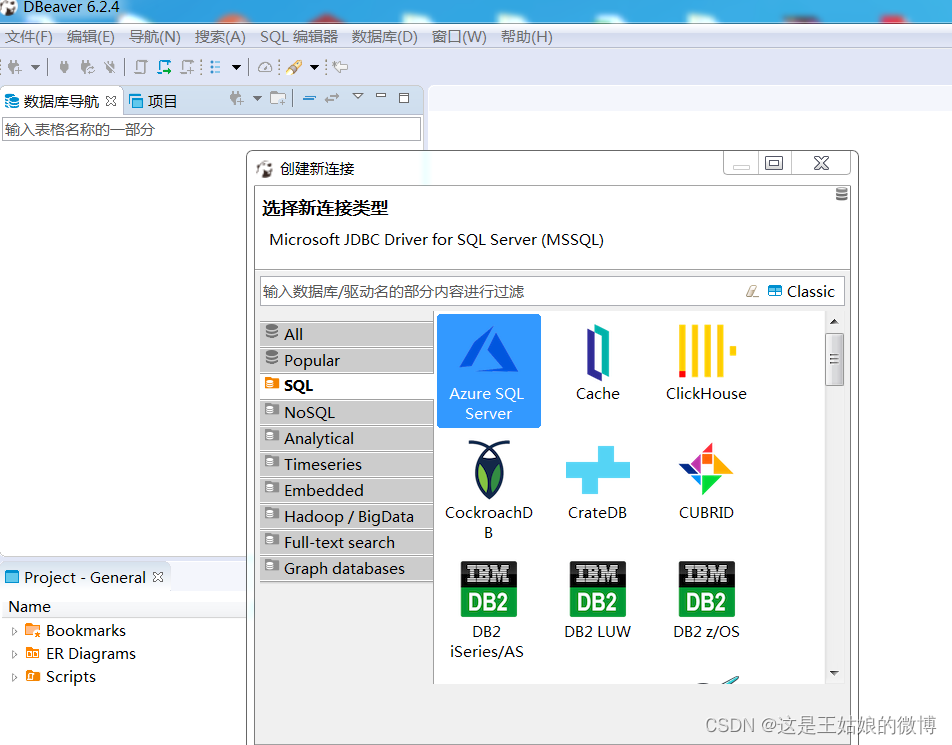The height and width of the screenshot is (745, 952).
Task: Click the Disconnect icon in toolbar
Action: 109,67
